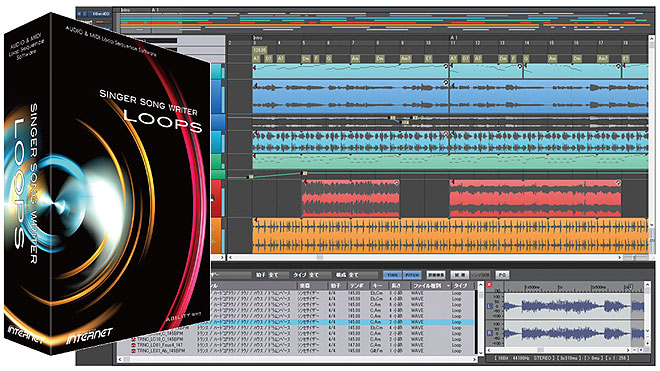Toggle the PITCH button

(412, 275)
